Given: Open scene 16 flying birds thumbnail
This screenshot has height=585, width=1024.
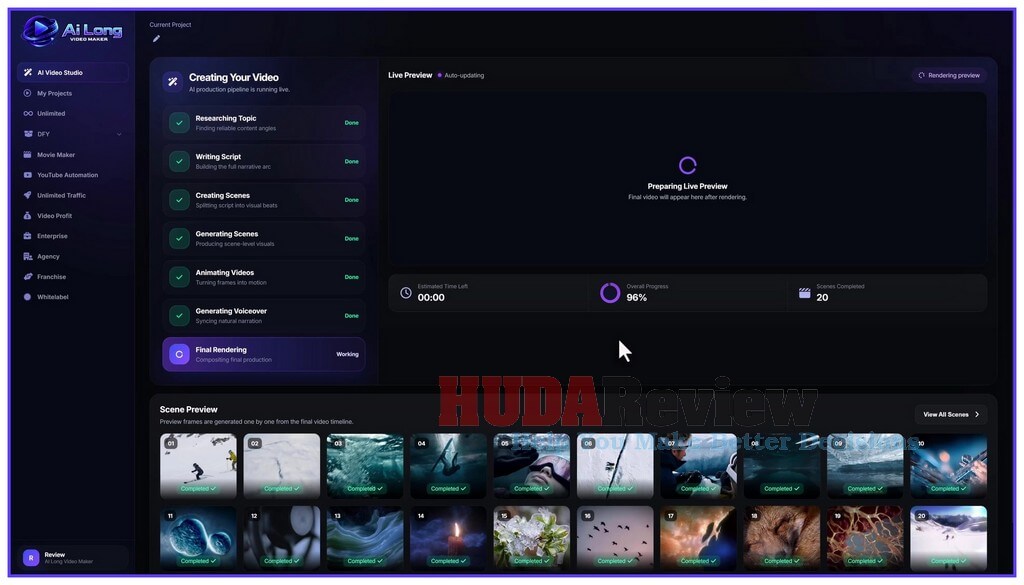Looking at the screenshot, I should (x=615, y=538).
